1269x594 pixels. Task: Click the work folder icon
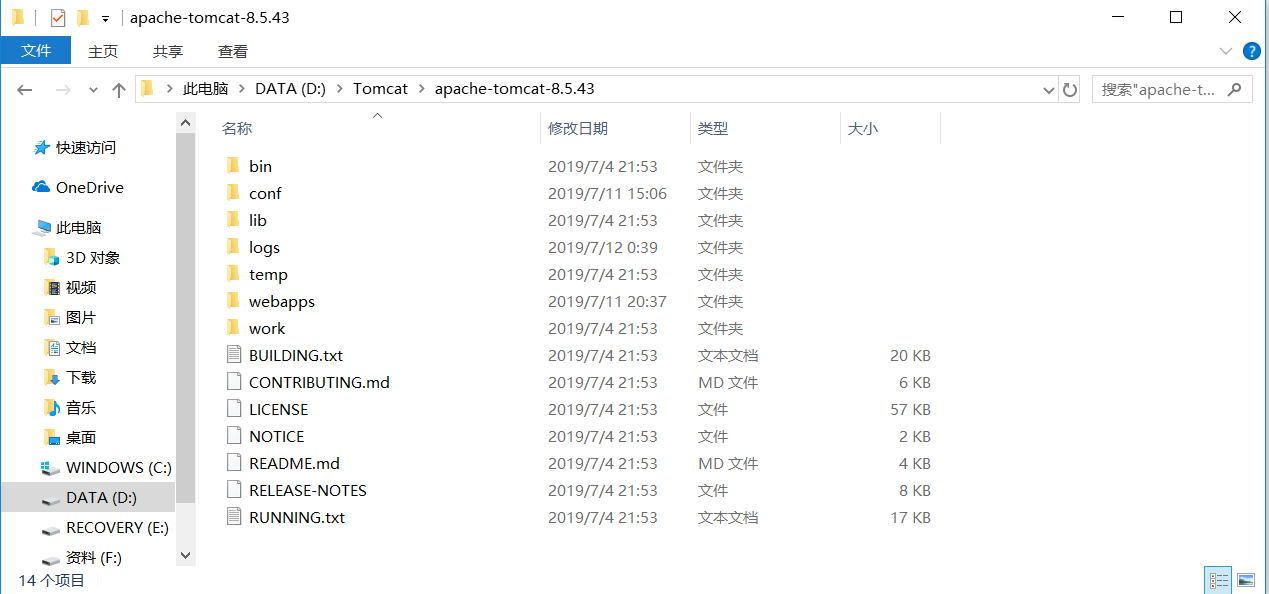[233, 328]
